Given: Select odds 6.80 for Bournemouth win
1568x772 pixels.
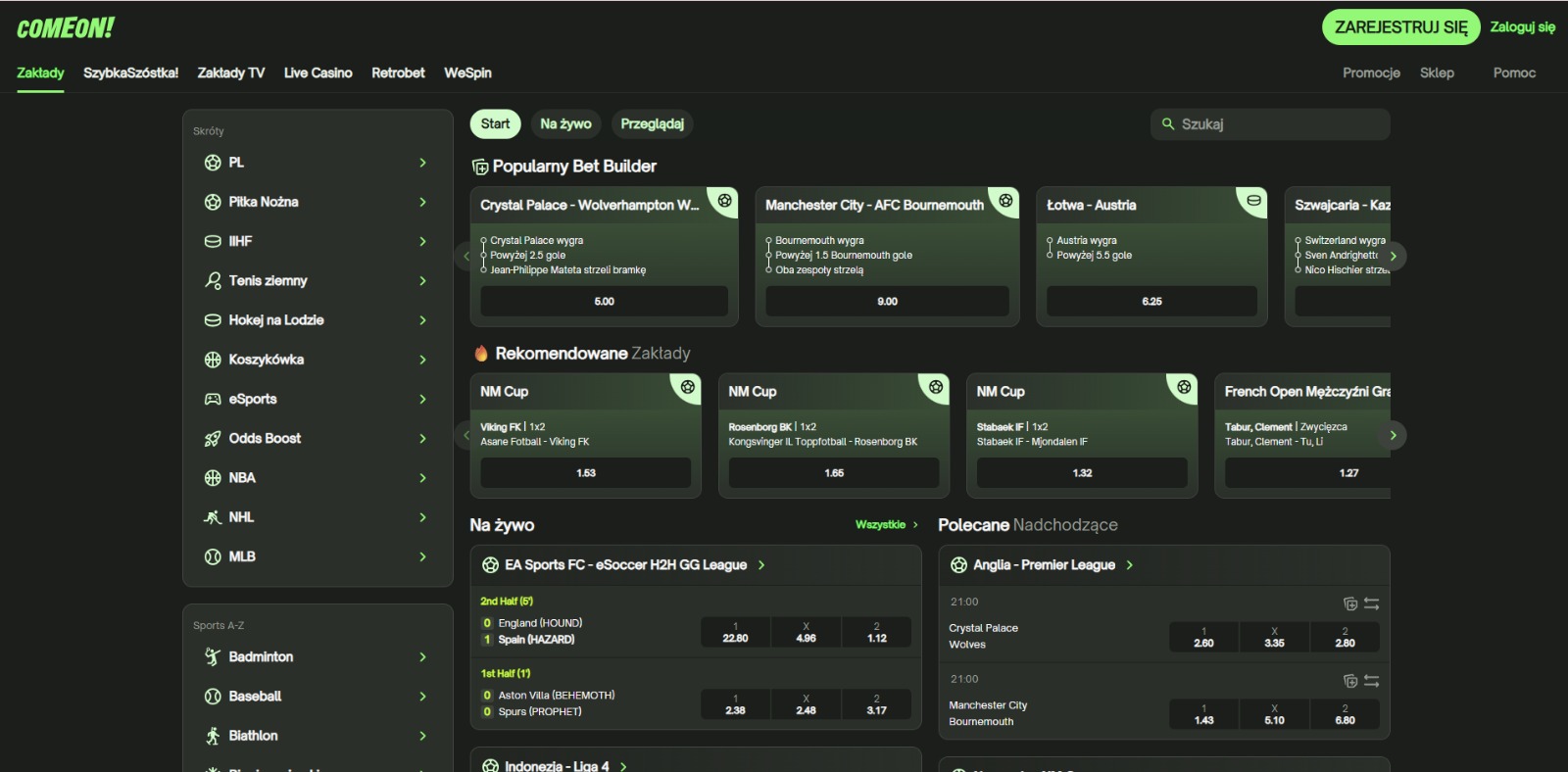Looking at the screenshot, I should click(1345, 714).
